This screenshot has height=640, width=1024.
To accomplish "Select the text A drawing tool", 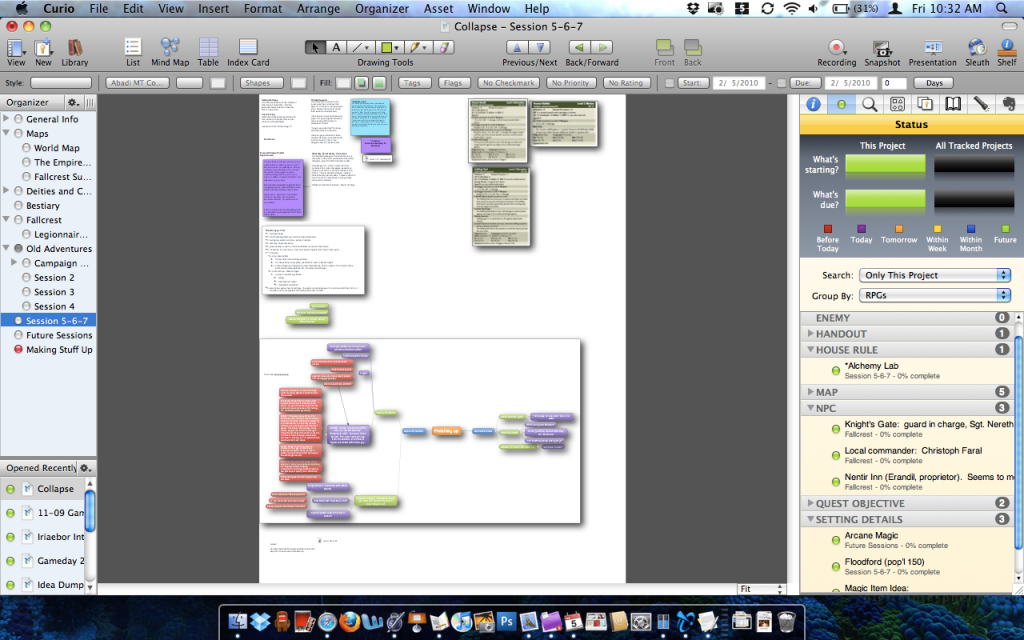I will point(336,48).
